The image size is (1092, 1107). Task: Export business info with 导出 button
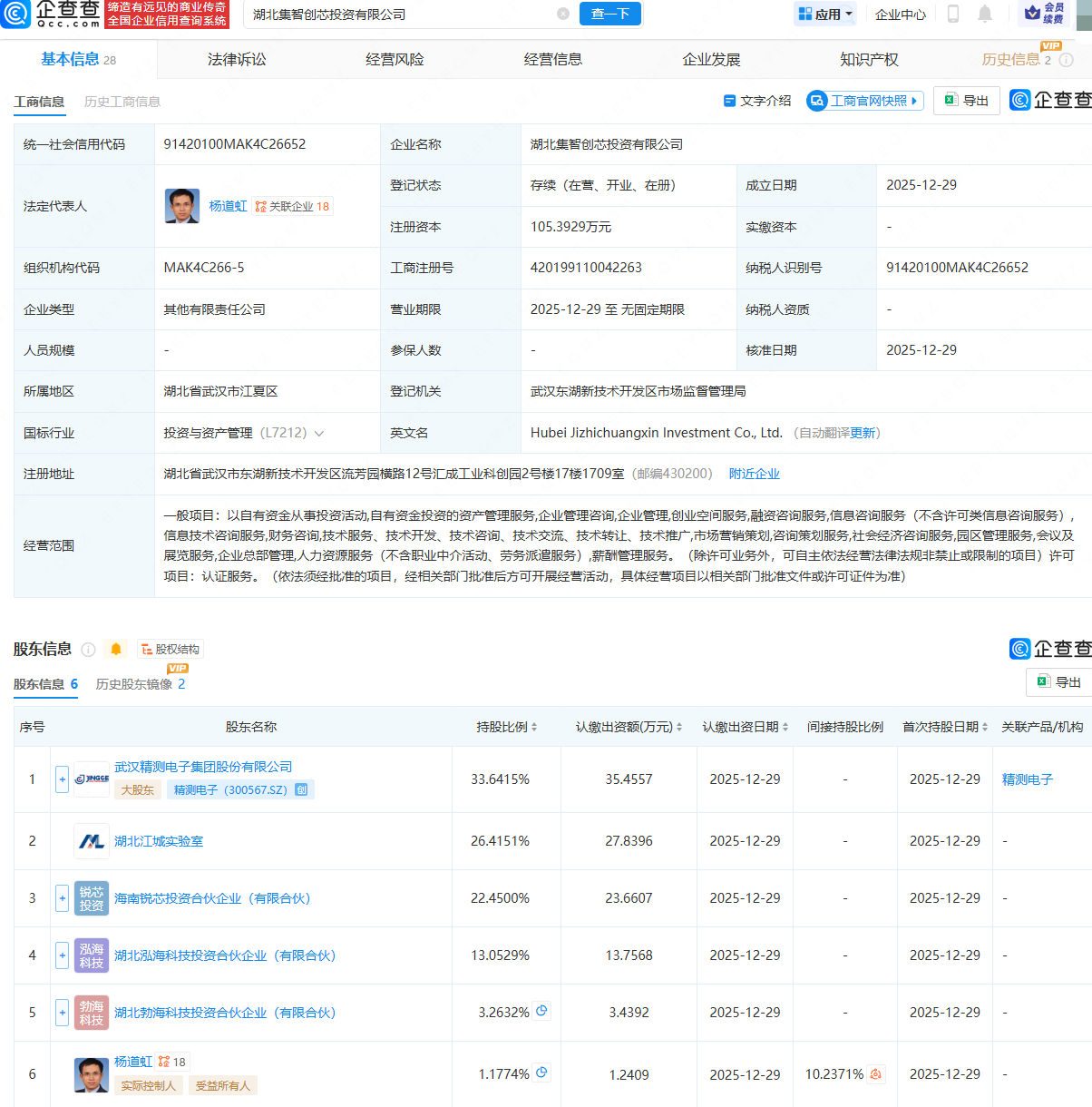pos(967,101)
